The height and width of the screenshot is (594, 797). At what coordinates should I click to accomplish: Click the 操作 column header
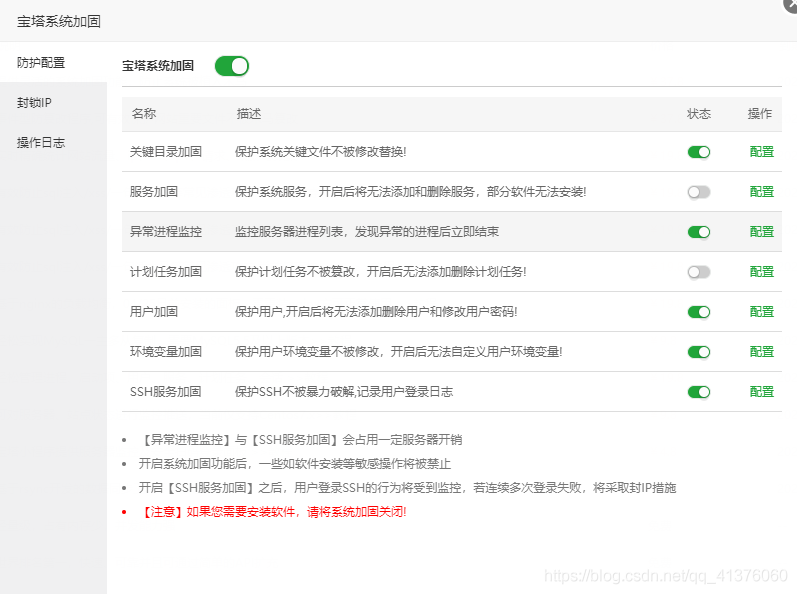pos(760,114)
